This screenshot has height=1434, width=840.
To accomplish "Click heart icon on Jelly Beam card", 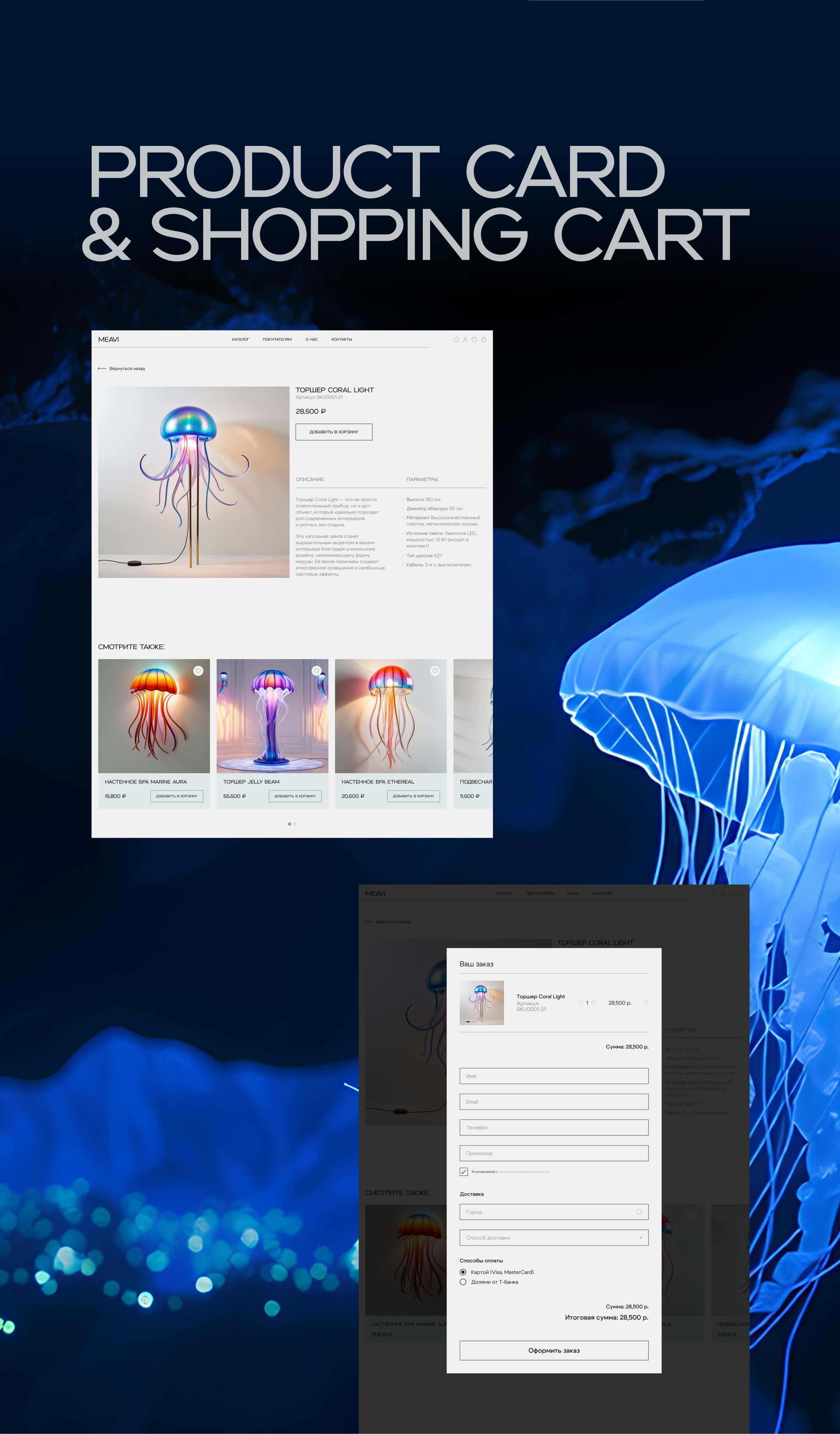I will click(316, 671).
